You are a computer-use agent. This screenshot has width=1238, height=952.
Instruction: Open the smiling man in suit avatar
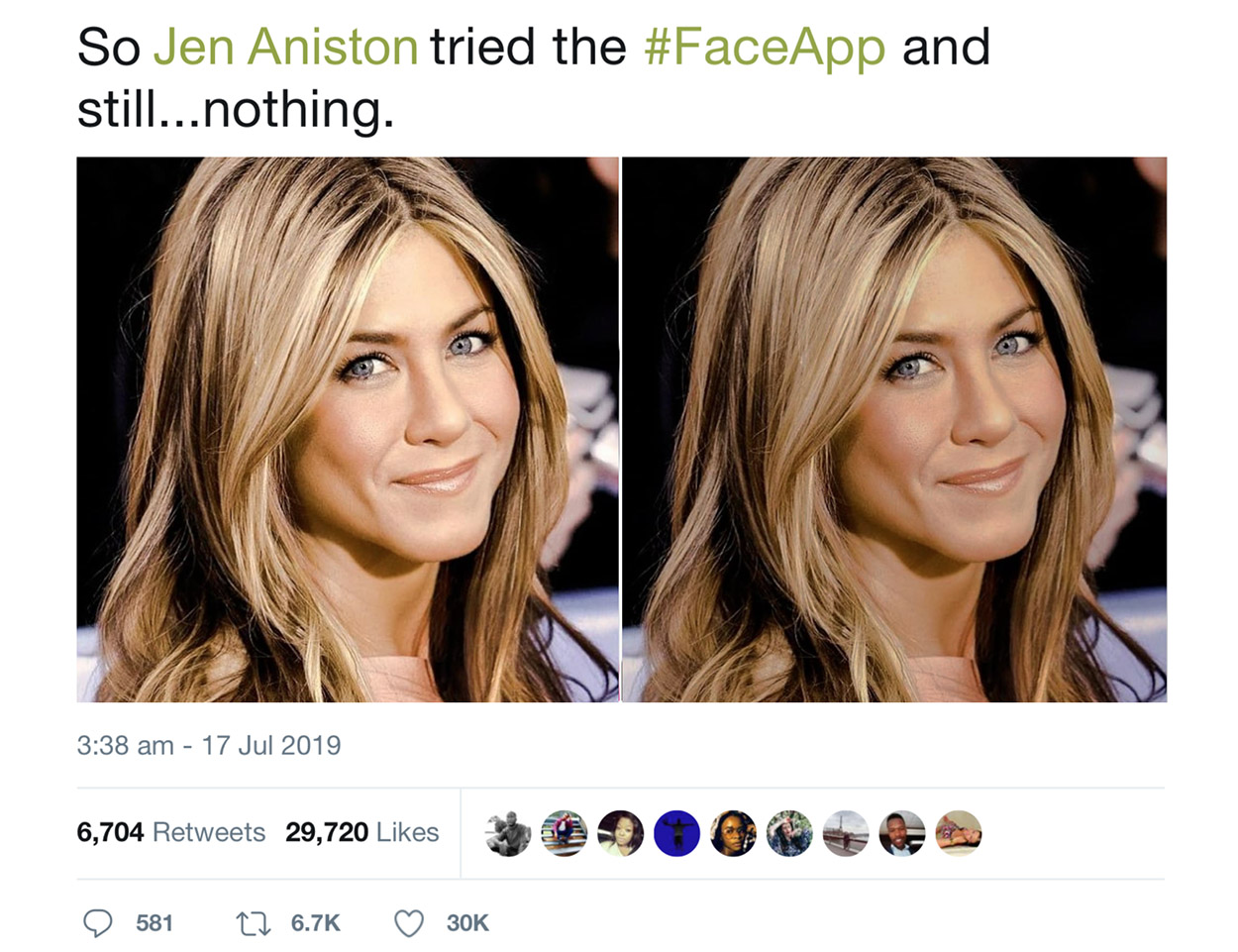coord(902,833)
